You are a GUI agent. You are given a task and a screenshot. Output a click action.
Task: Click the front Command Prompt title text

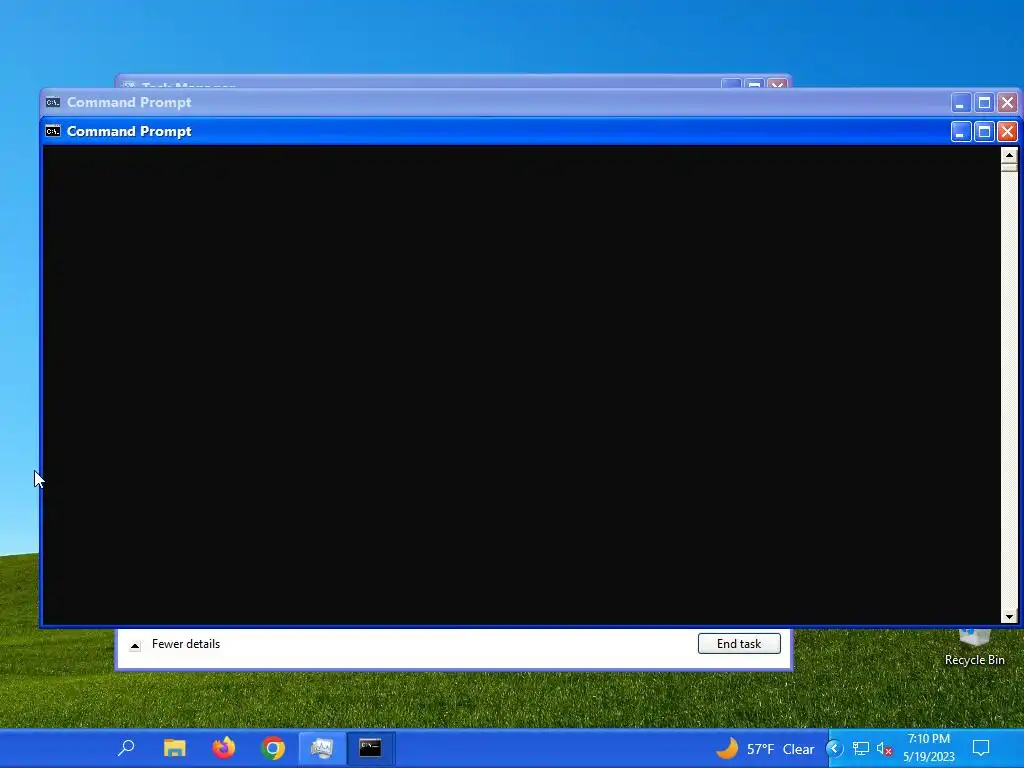click(129, 131)
